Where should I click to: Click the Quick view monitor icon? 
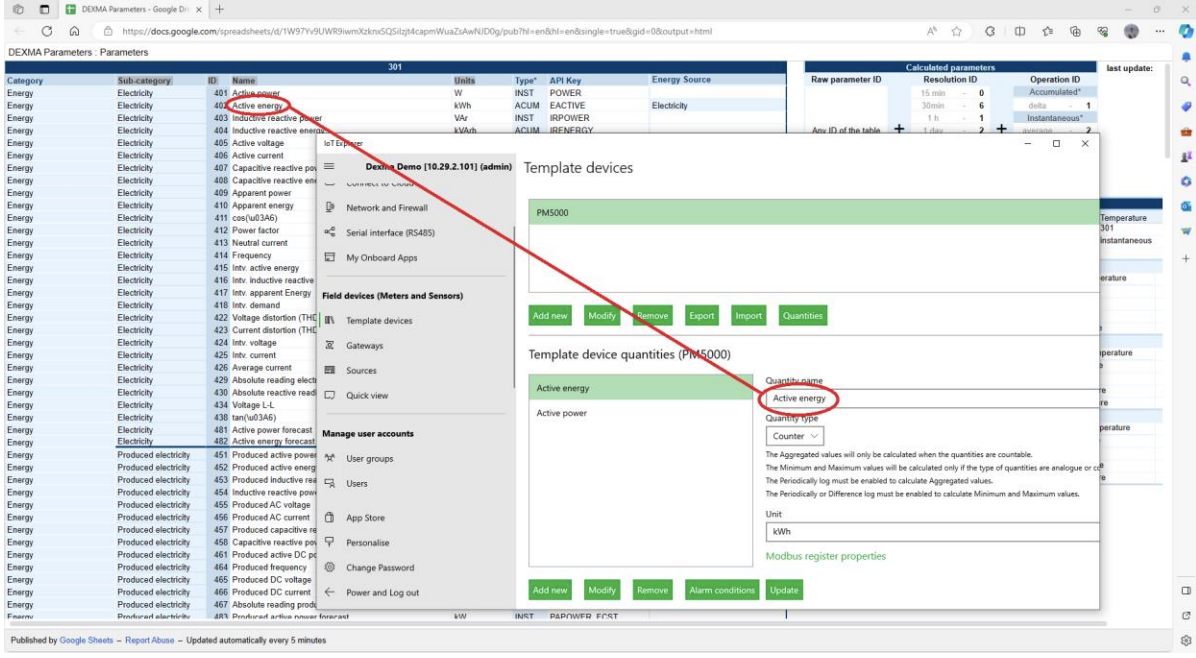pos(330,395)
